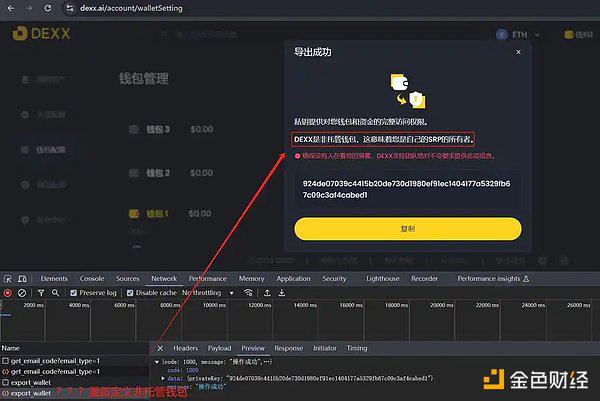Switch to the Memory tab
The width and height of the screenshot is (600, 401).
[251, 279]
